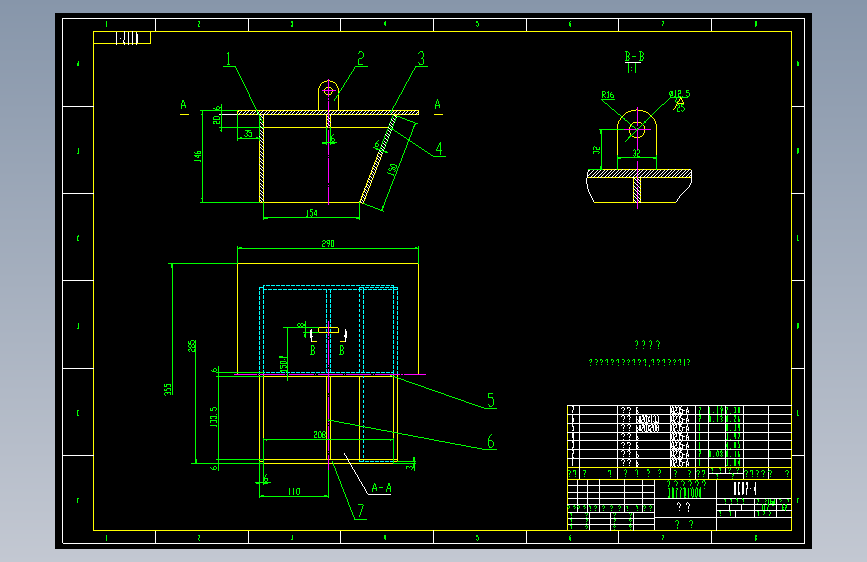
Task: Select the R16 radius dimension
Action: (608, 95)
